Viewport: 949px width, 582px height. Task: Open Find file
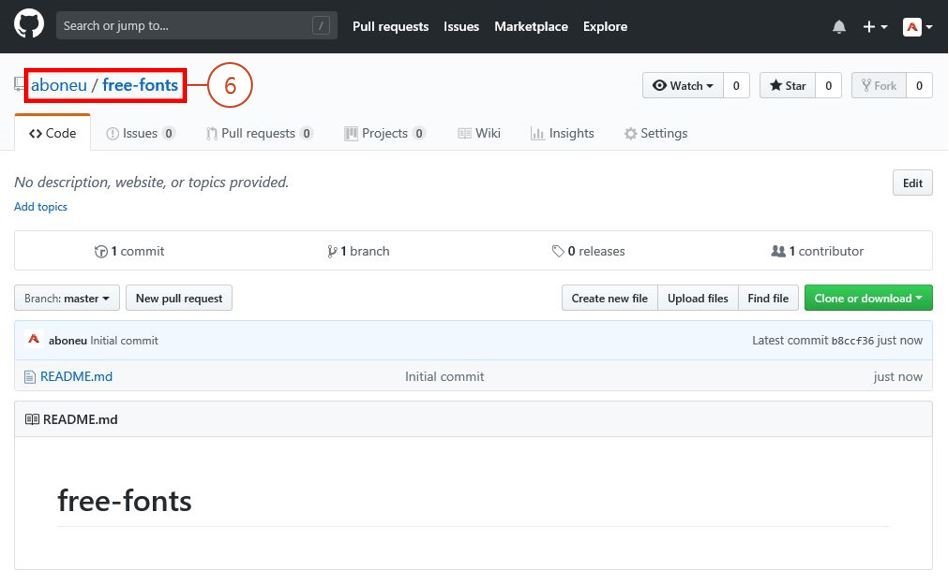tap(768, 298)
